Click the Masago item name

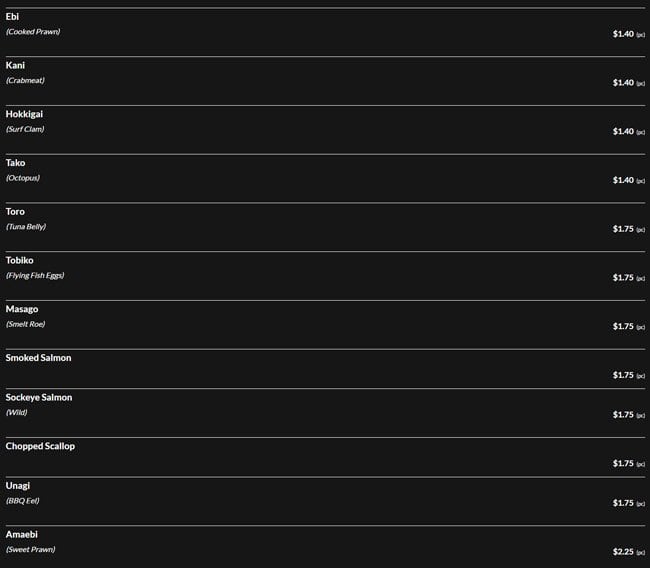click(x=22, y=309)
